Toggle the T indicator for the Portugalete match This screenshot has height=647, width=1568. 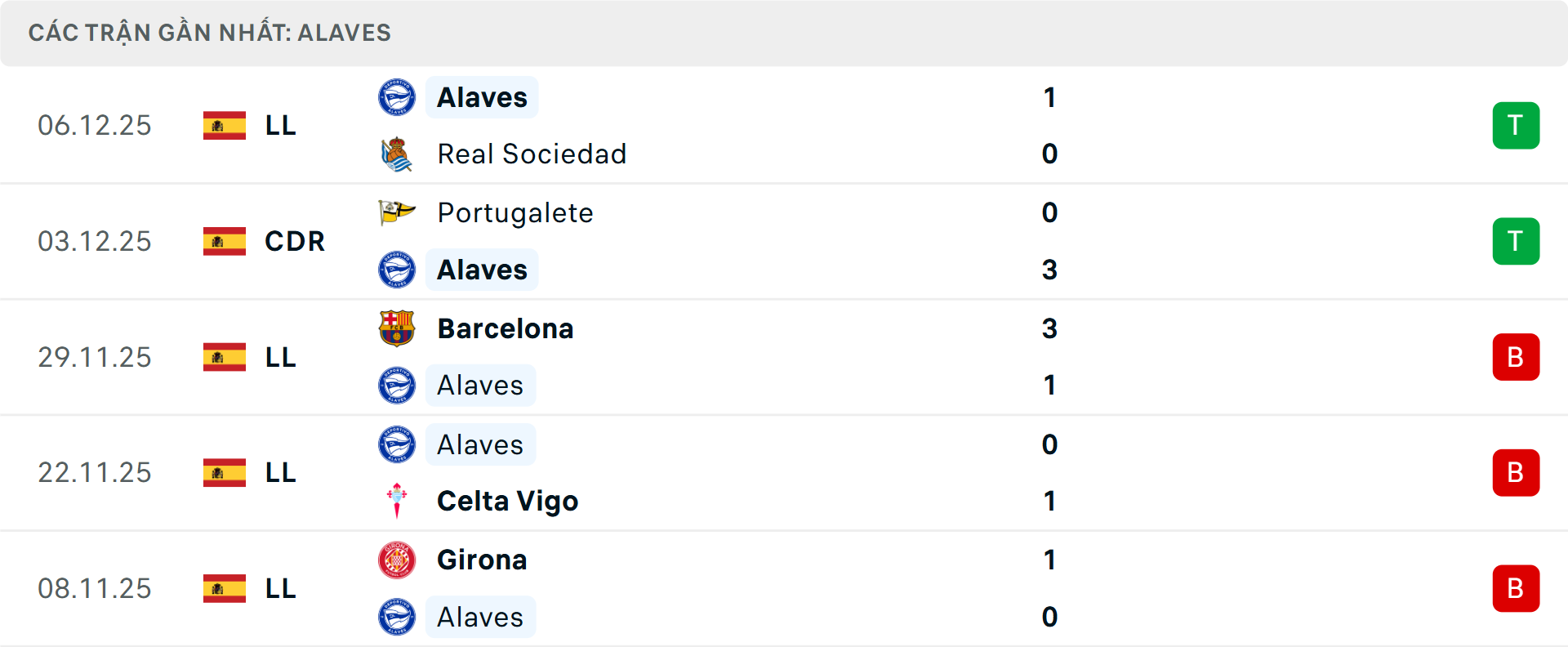pos(1516,241)
